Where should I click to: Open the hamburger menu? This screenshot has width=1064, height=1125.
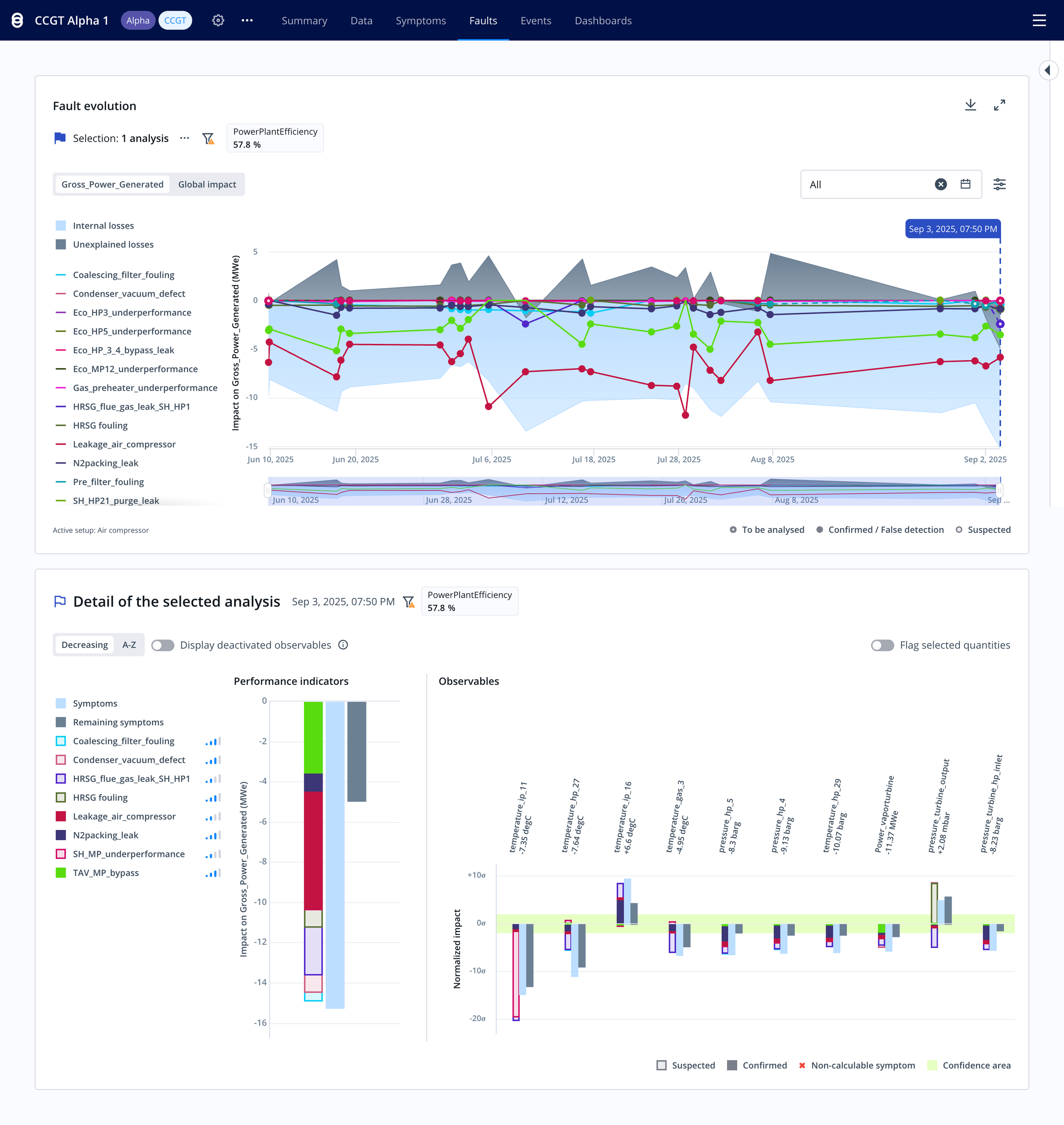[1039, 20]
